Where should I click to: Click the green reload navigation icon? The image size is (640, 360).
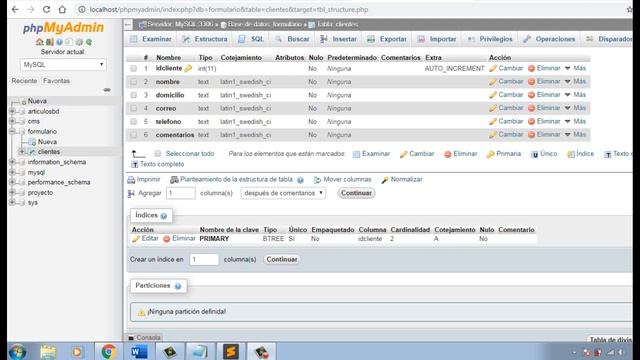point(89,42)
